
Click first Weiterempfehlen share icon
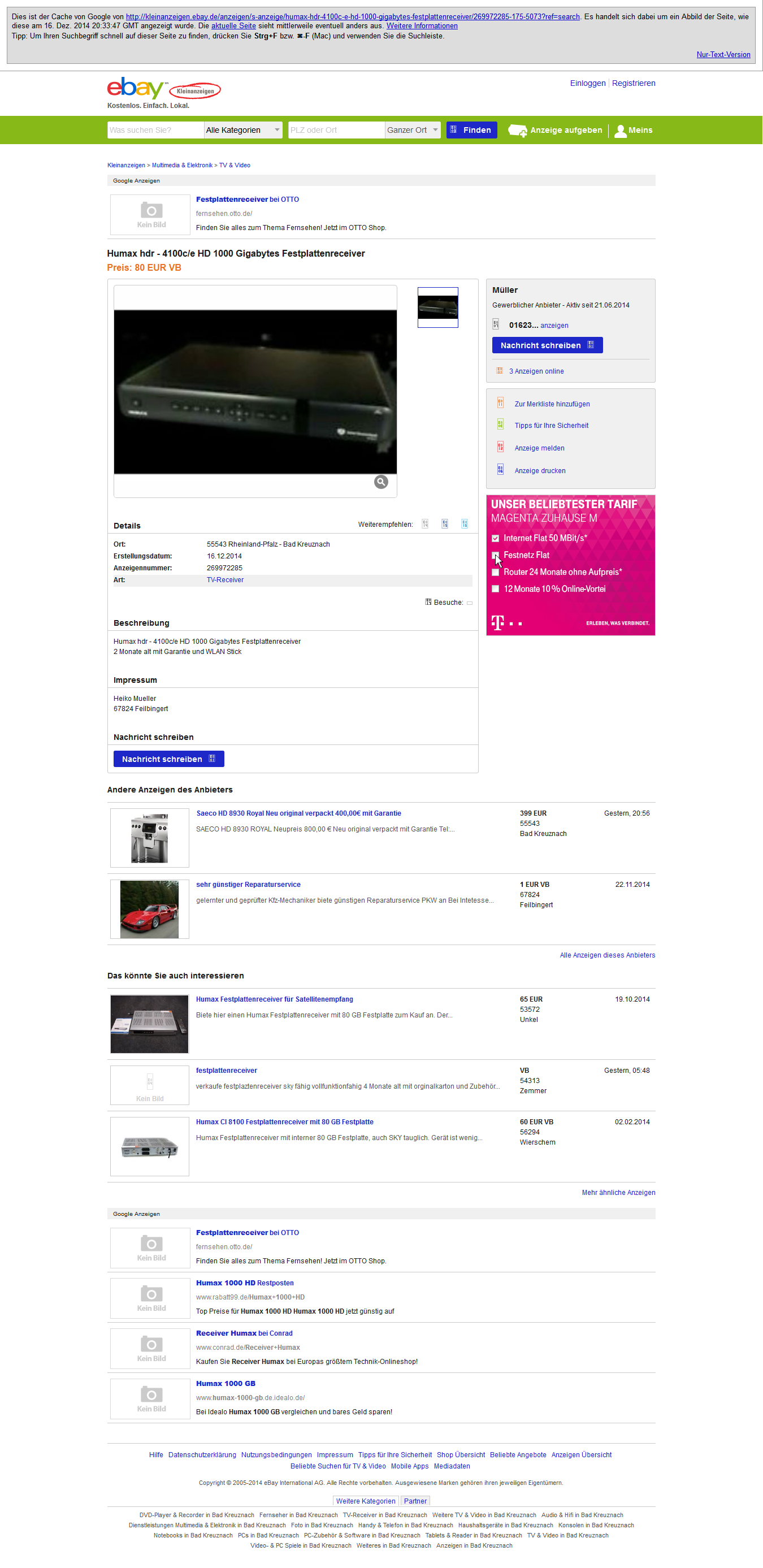[426, 524]
